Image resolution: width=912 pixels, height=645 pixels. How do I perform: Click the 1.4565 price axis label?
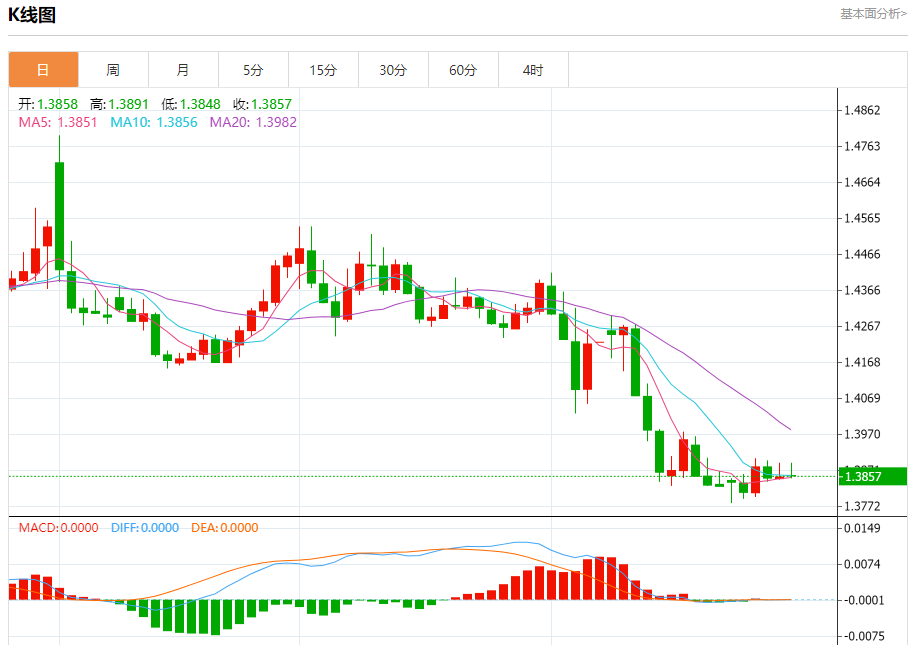[x=862, y=218]
